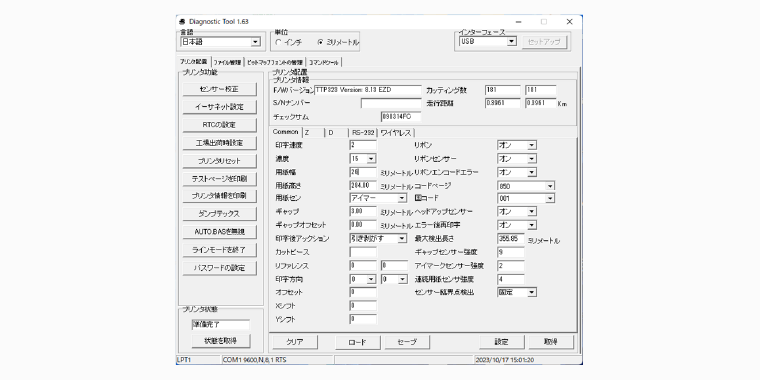Click the チェックサム field
Screen dimensions: 760x380
tap(401, 117)
